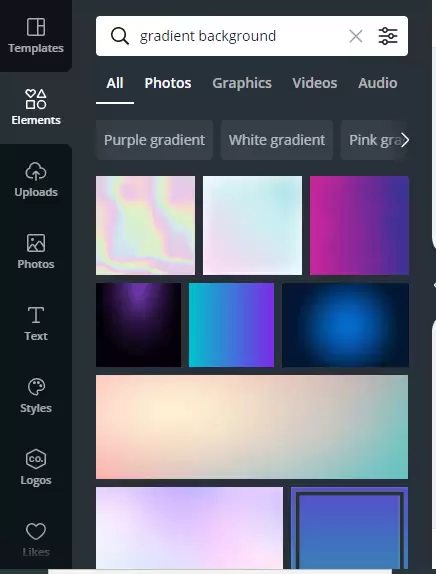The height and width of the screenshot is (574, 436).
Task: Switch to the Videos tab
Action: click(x=314, y=83)
